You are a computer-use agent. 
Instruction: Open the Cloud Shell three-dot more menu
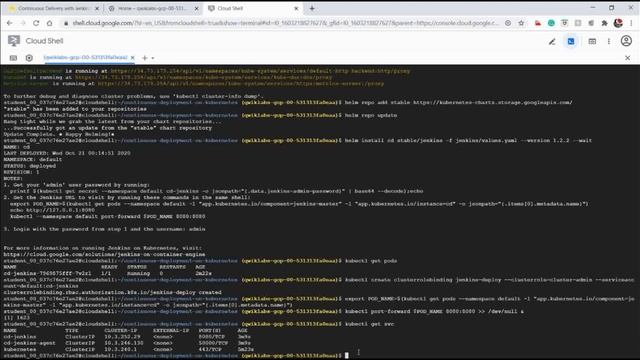tap(609, 41)
